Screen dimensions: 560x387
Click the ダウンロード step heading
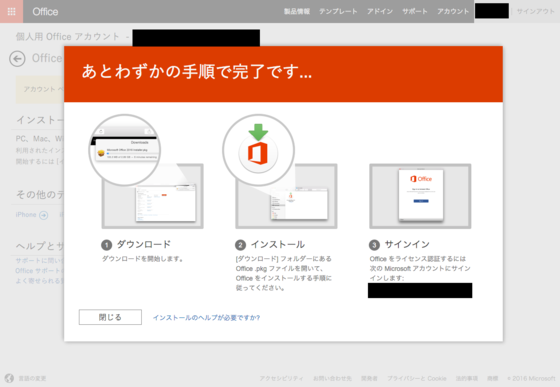[x=144, y=245]
